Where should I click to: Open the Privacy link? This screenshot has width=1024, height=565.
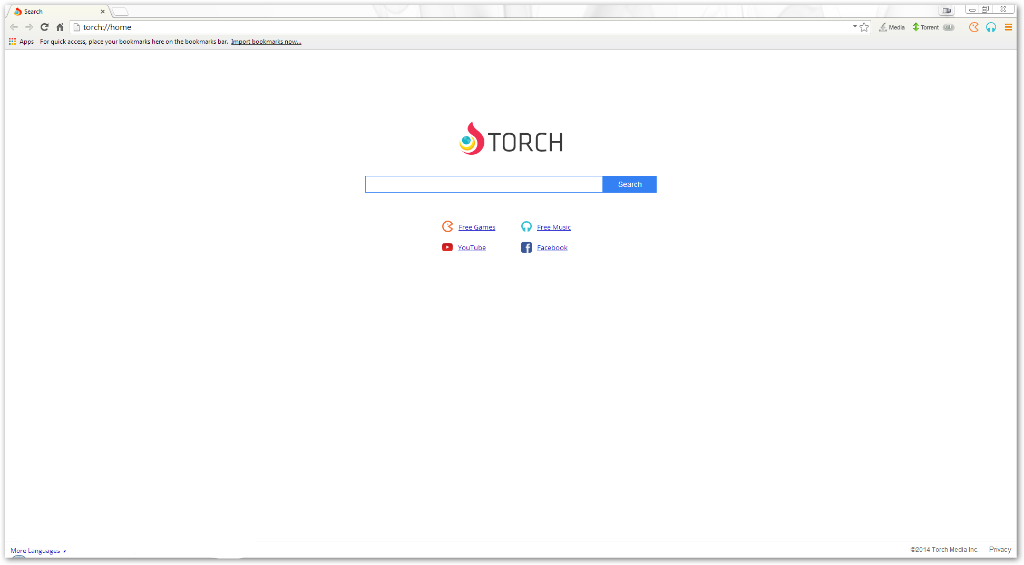(1000, 549)
